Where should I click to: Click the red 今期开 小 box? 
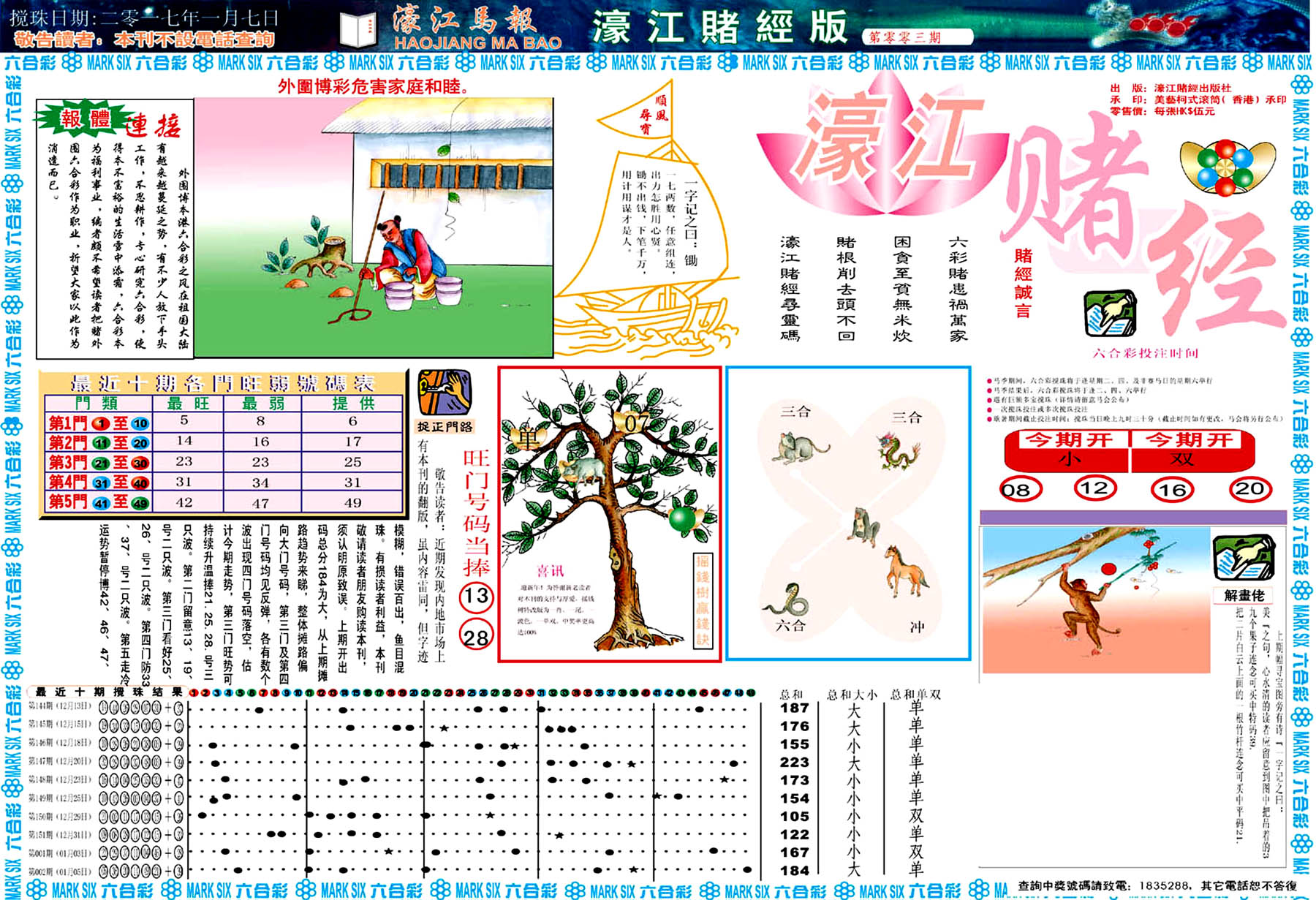[1067, 450]
